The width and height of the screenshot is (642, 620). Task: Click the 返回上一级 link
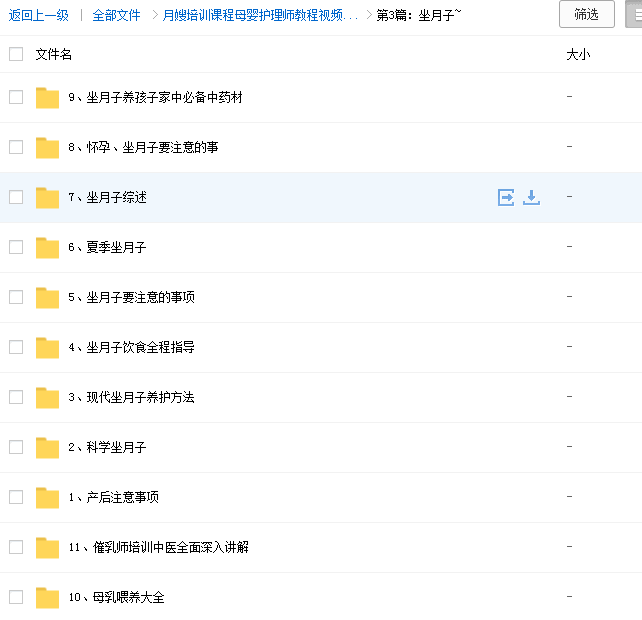click(x=38, y=15)
